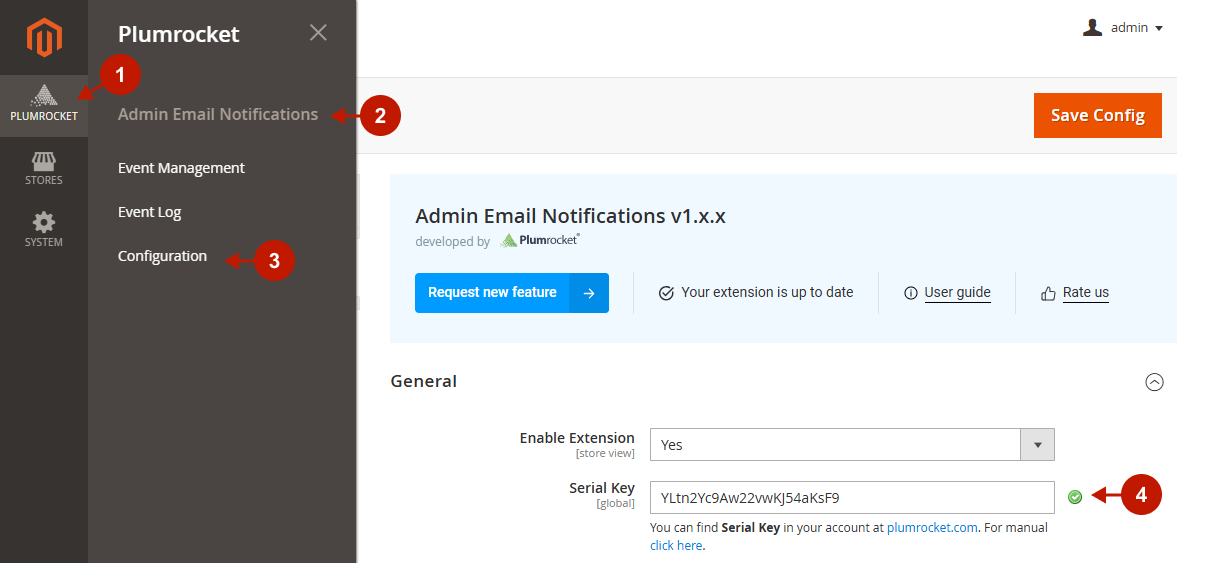Viewport: 1206px width, 563px height.
Task: Open the User guide link
Action: [x=957, y=293]
